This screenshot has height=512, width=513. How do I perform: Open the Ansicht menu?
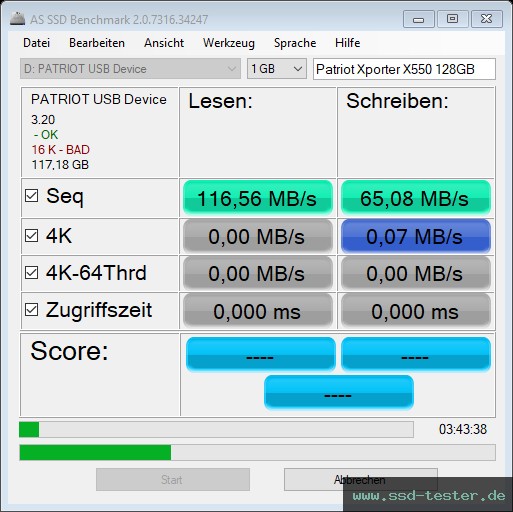click(164, 43)
